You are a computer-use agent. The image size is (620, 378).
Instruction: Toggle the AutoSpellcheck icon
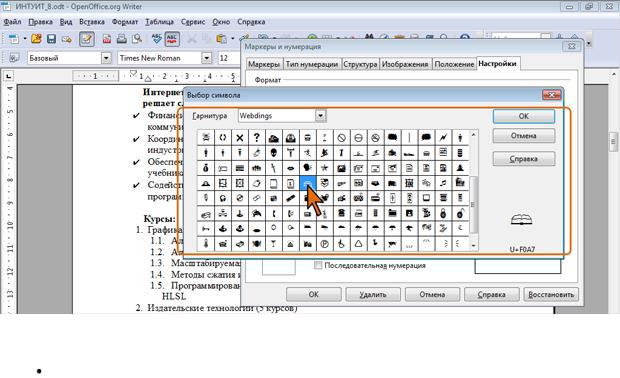(172, 39)
